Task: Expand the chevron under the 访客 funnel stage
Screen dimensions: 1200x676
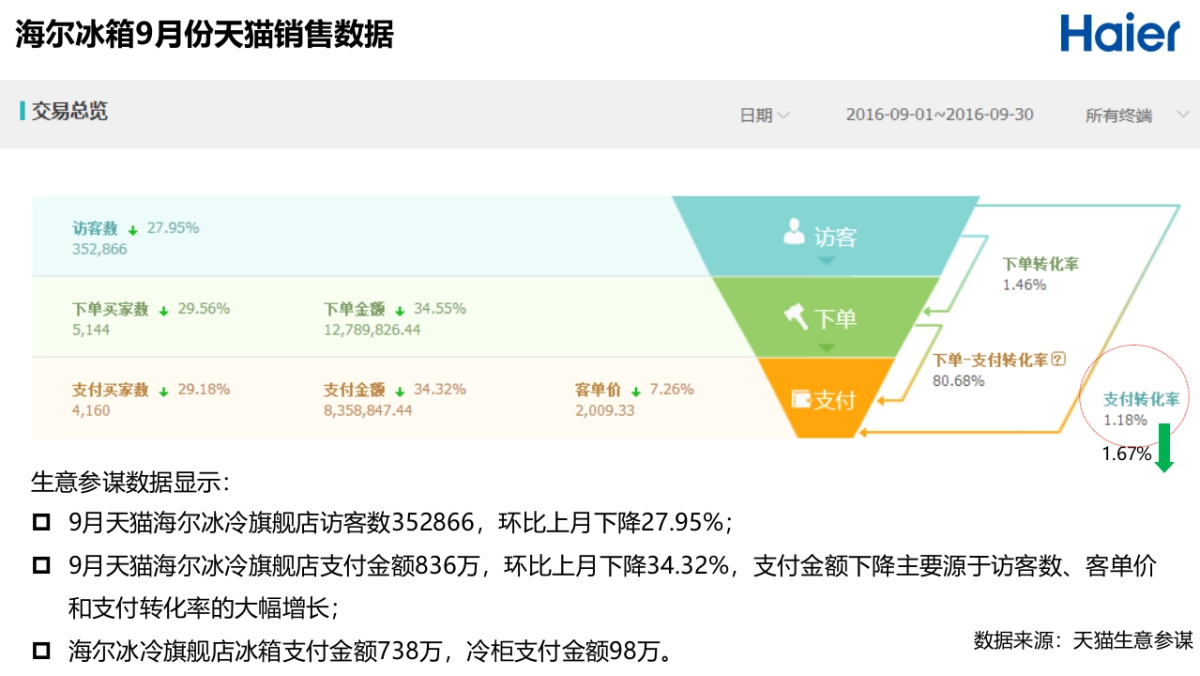Action: click(x=826, y=259)
